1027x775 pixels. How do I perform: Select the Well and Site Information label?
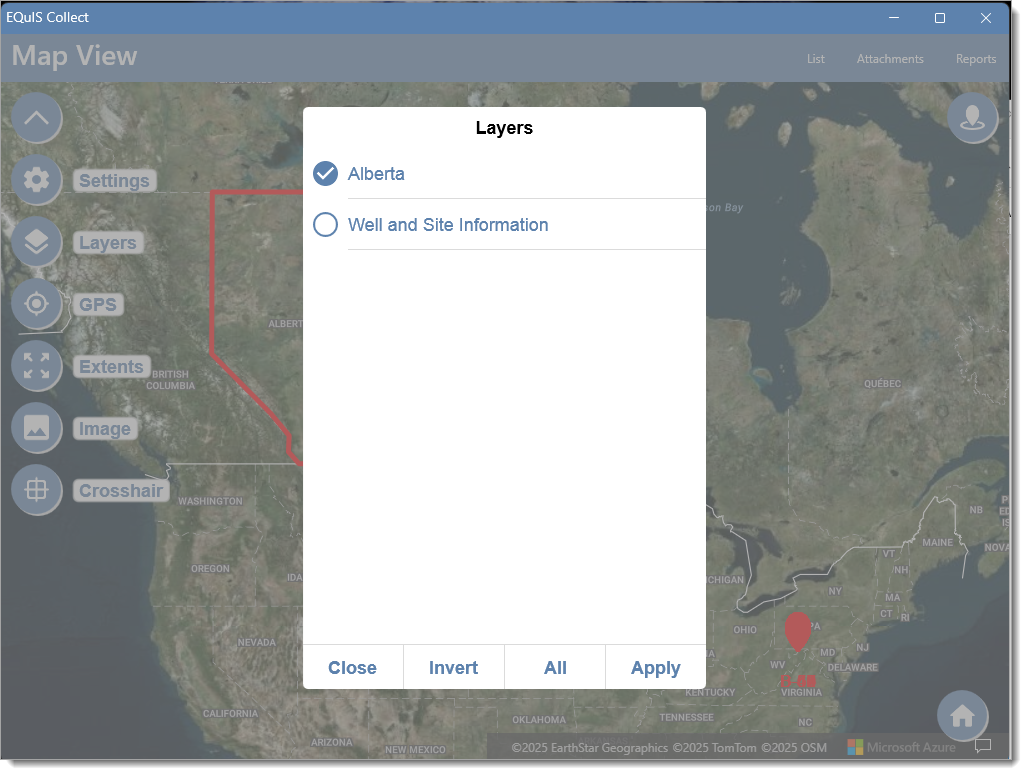click(x=448, y=225)
